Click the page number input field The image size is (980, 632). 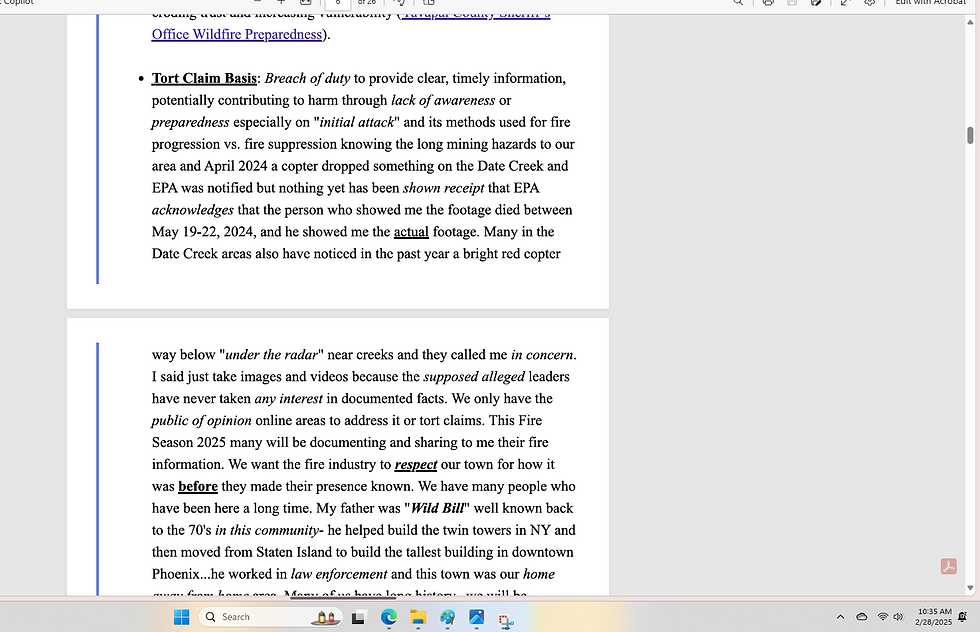[x=338, y=3]
